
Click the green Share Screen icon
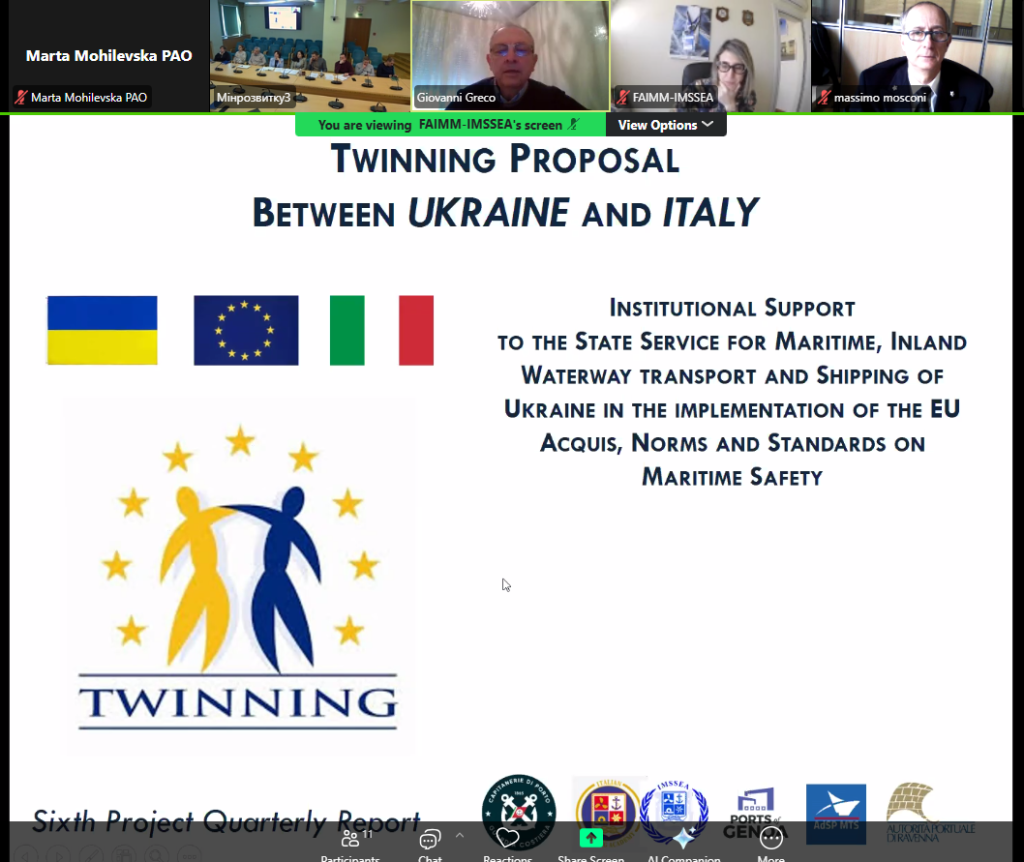pyautogui.click(x=591, y=838)
